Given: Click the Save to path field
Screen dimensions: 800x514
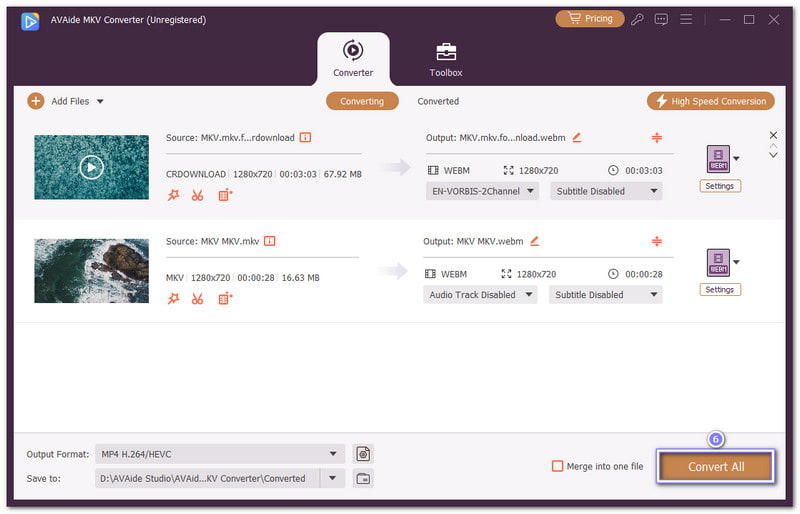Looking at the screenshot, I should (207, 478).
